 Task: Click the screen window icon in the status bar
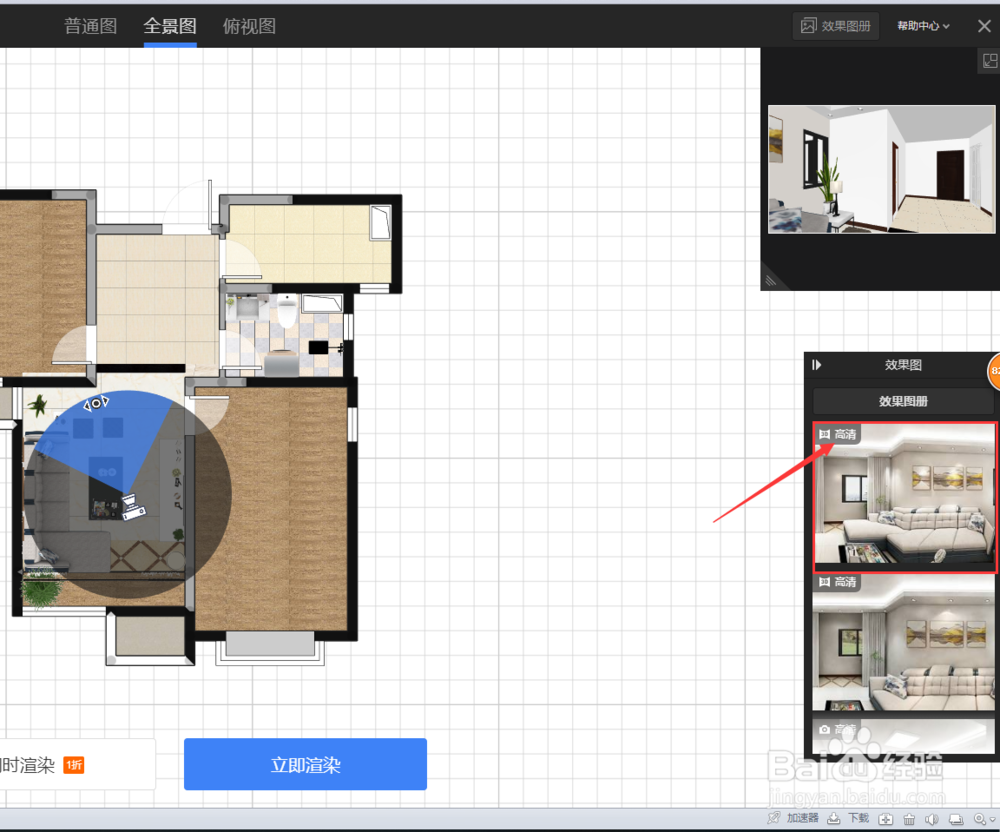pyautogui.click(x=955, y=819)
